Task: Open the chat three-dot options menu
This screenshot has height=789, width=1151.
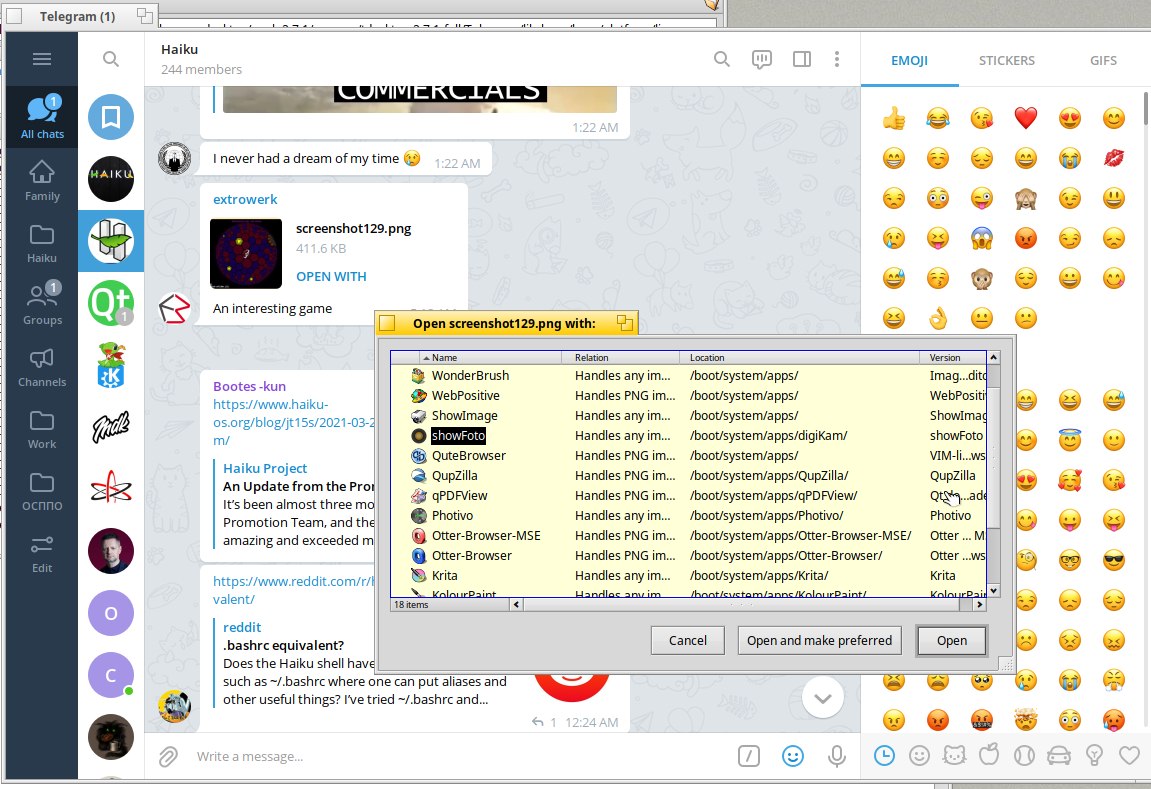Action: coord(837,59)
